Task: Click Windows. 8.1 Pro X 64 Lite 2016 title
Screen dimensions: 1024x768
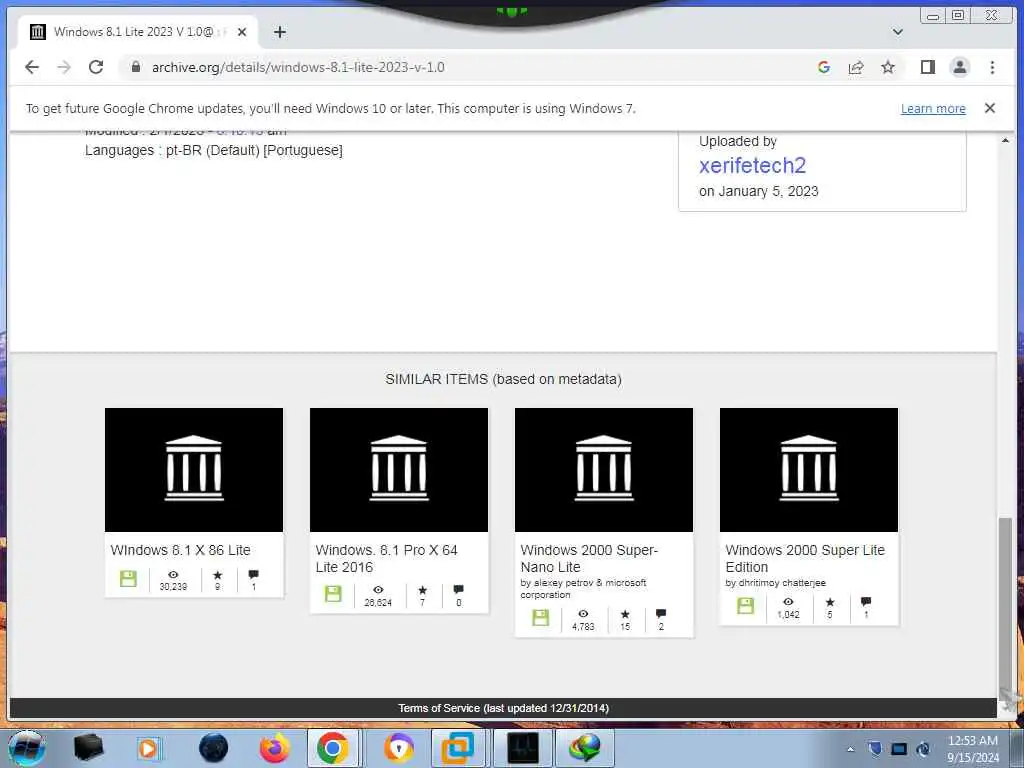Action: point(387,559)
